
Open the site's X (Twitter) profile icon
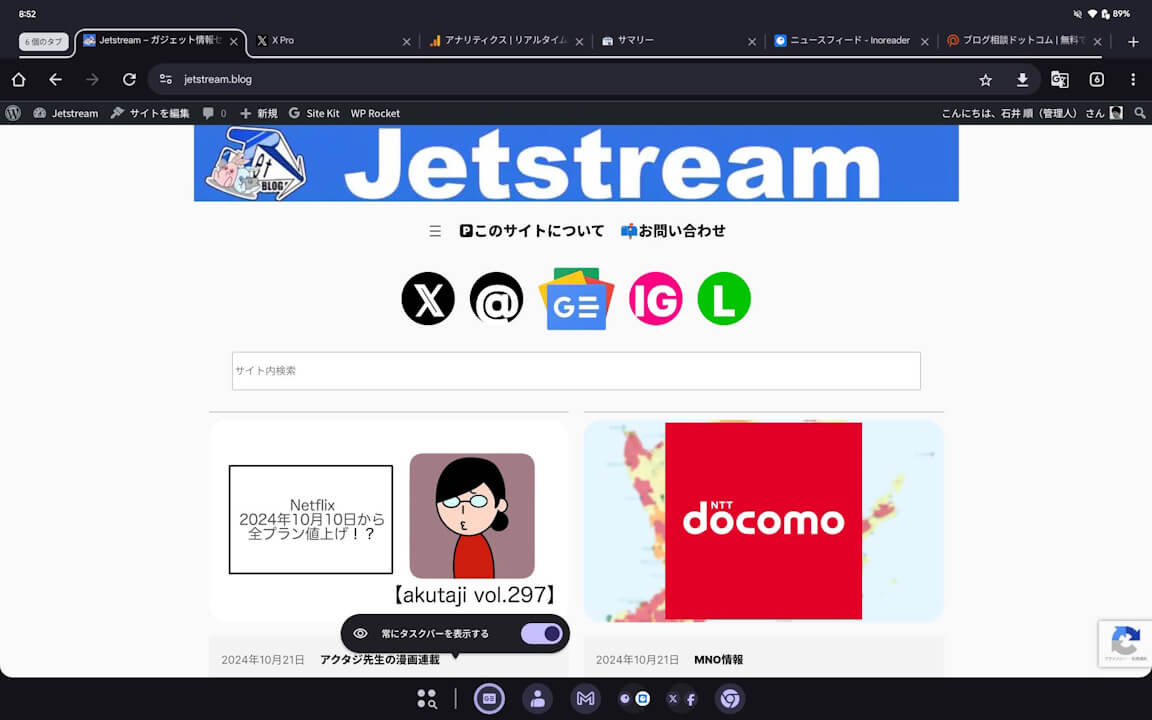point(428,298)
